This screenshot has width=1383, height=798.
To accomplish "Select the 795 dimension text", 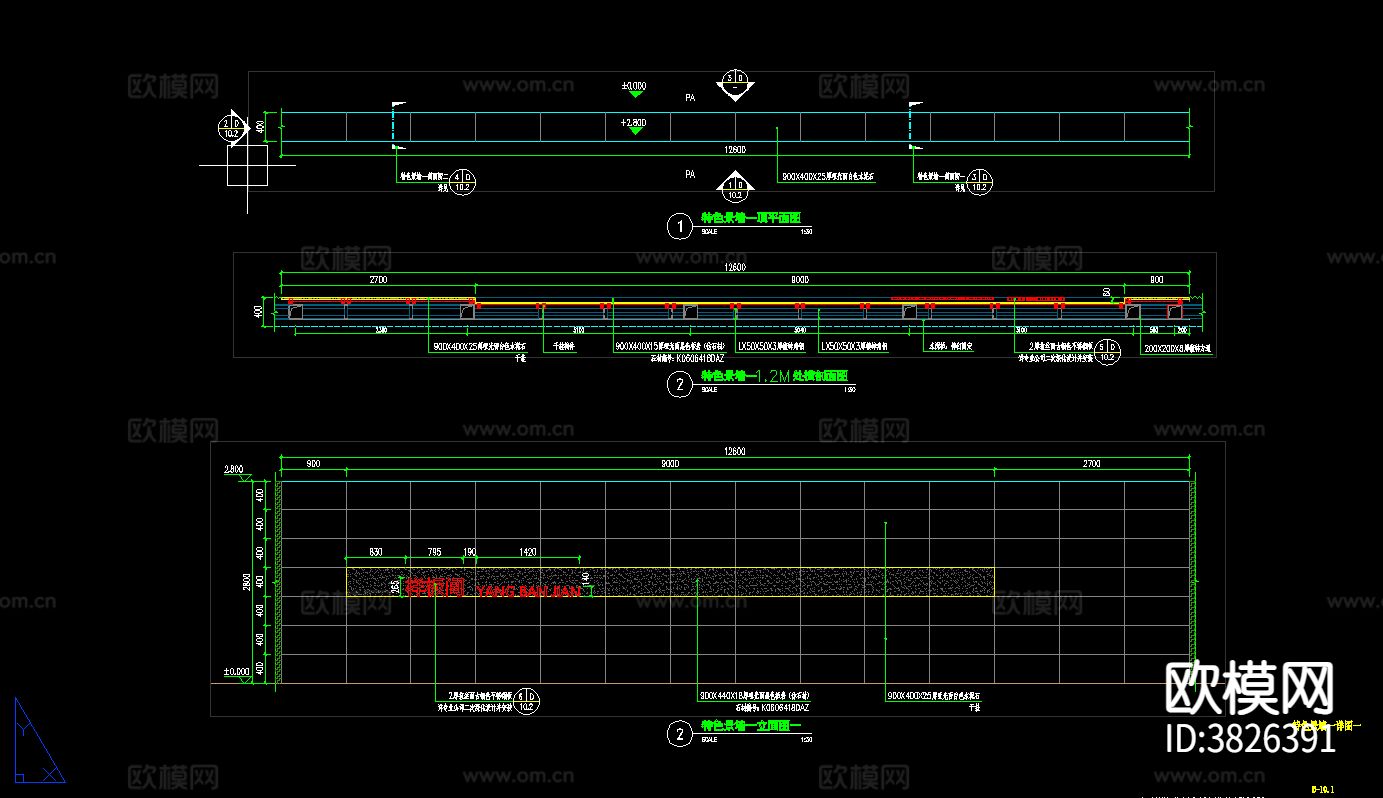I will click(x=434, y=551).
